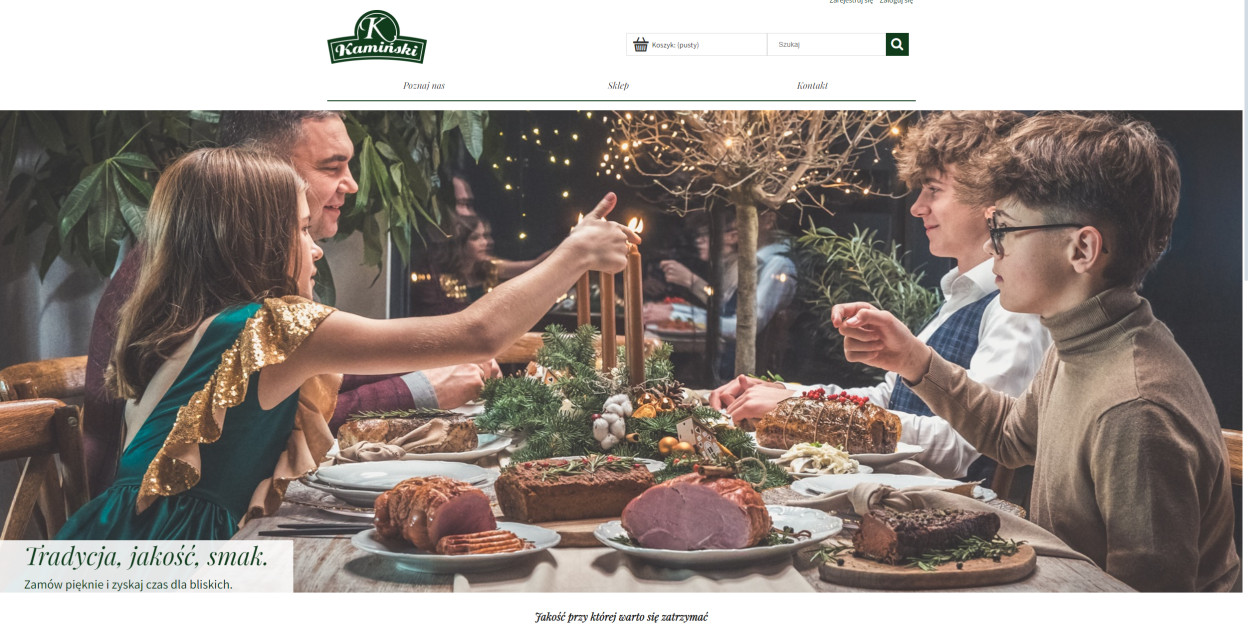Screen dimensions: 1250x630
Task: Go to the Sklep menu item
Action: 618,85
